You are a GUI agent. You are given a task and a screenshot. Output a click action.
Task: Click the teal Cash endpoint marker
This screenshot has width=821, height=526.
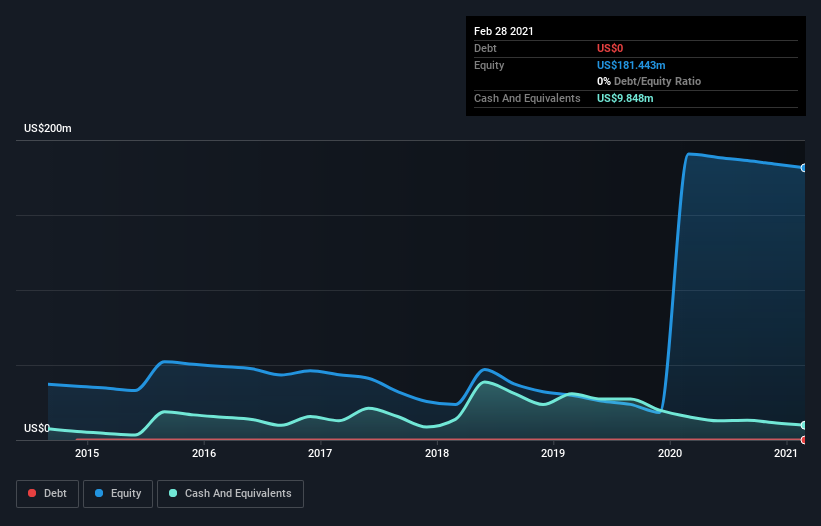804,425
